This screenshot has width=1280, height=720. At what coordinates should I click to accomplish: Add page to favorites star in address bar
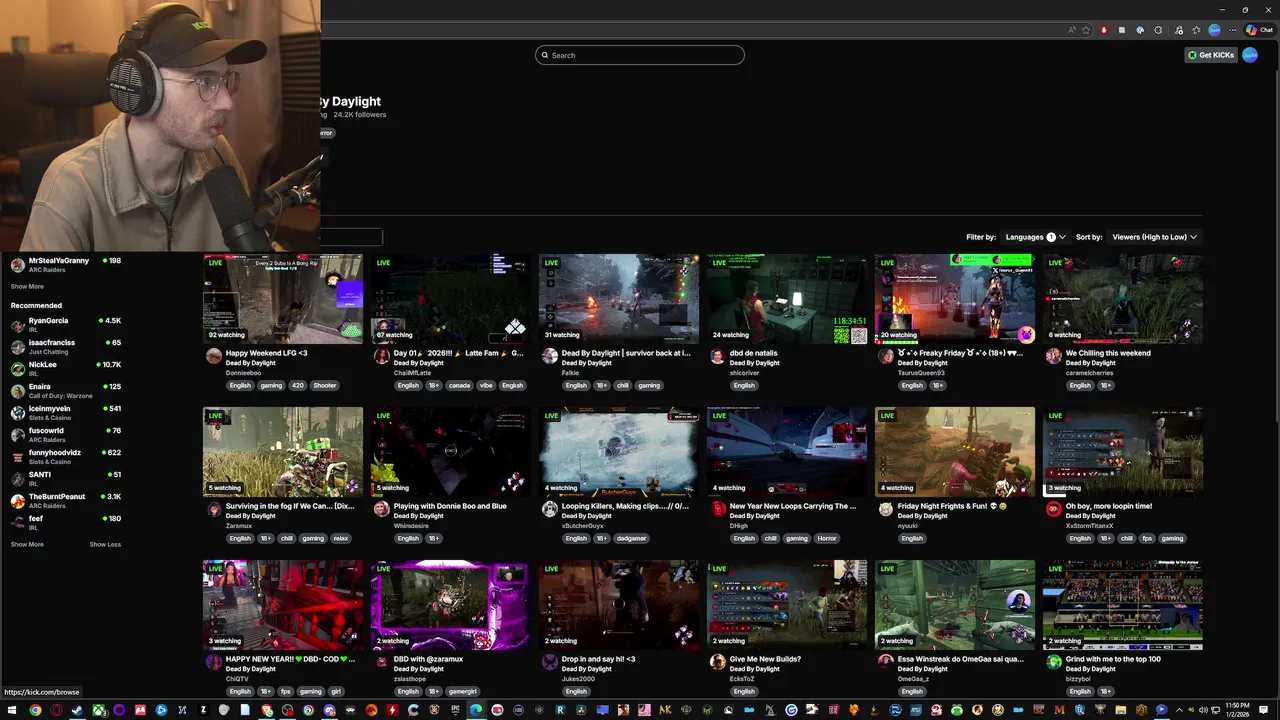coord(1086,30)
